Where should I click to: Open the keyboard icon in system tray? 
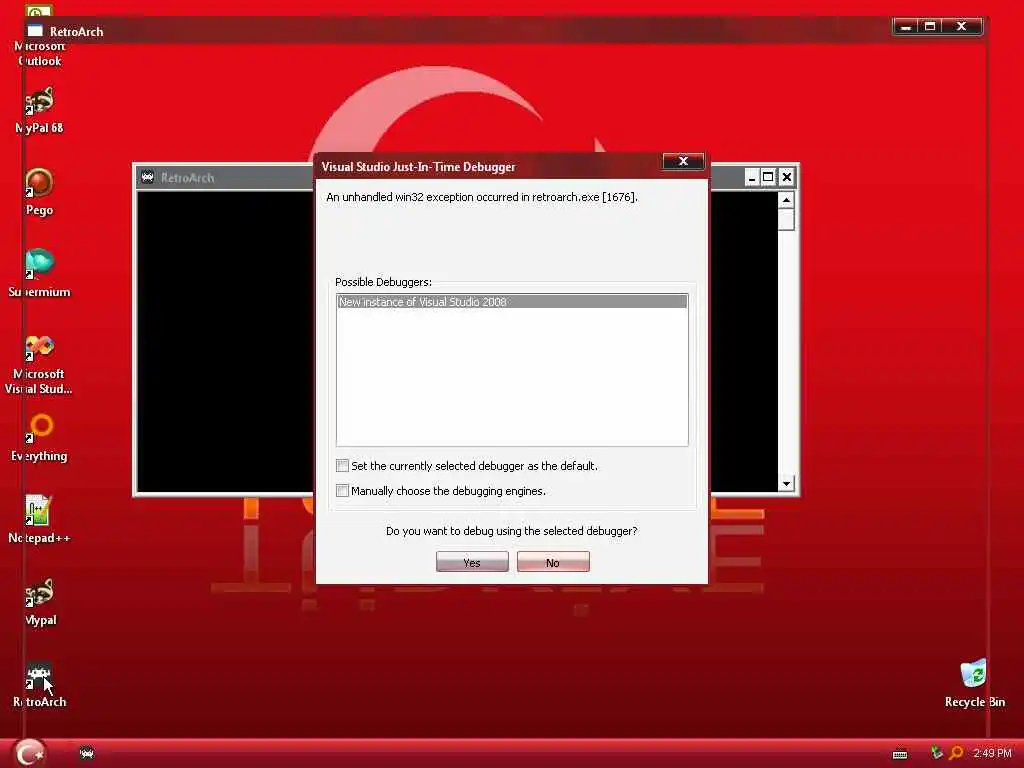coord(900,754)
